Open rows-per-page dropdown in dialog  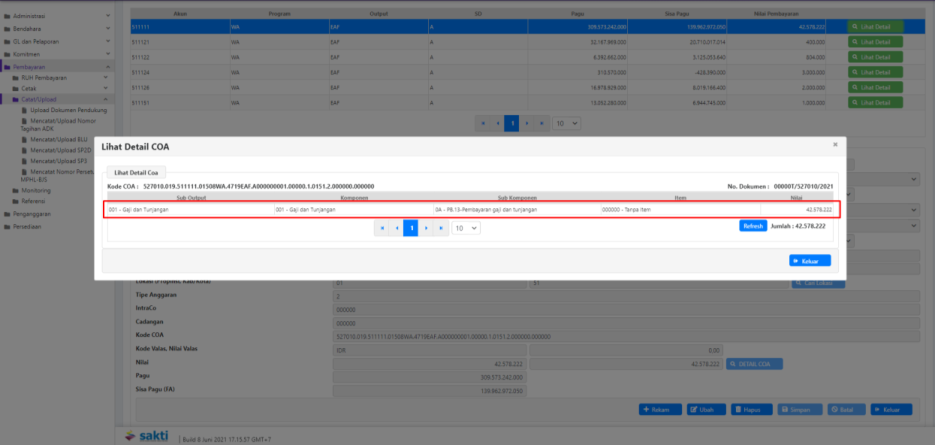tap(465, 228)
